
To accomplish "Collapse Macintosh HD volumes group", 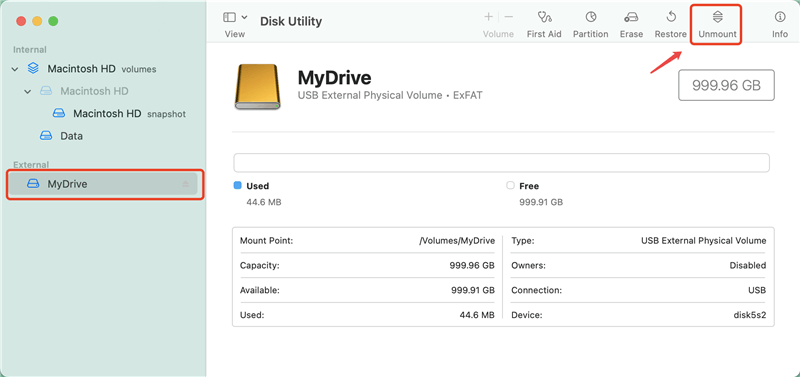I will pyautogui.click(x=15, y=69).
